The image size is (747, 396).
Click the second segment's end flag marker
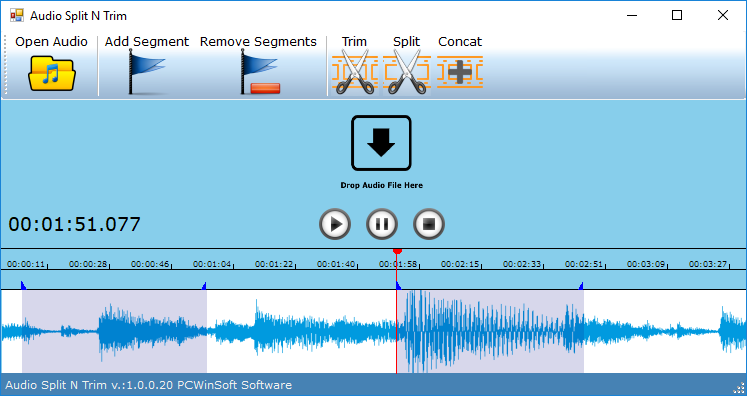[581, 285]
